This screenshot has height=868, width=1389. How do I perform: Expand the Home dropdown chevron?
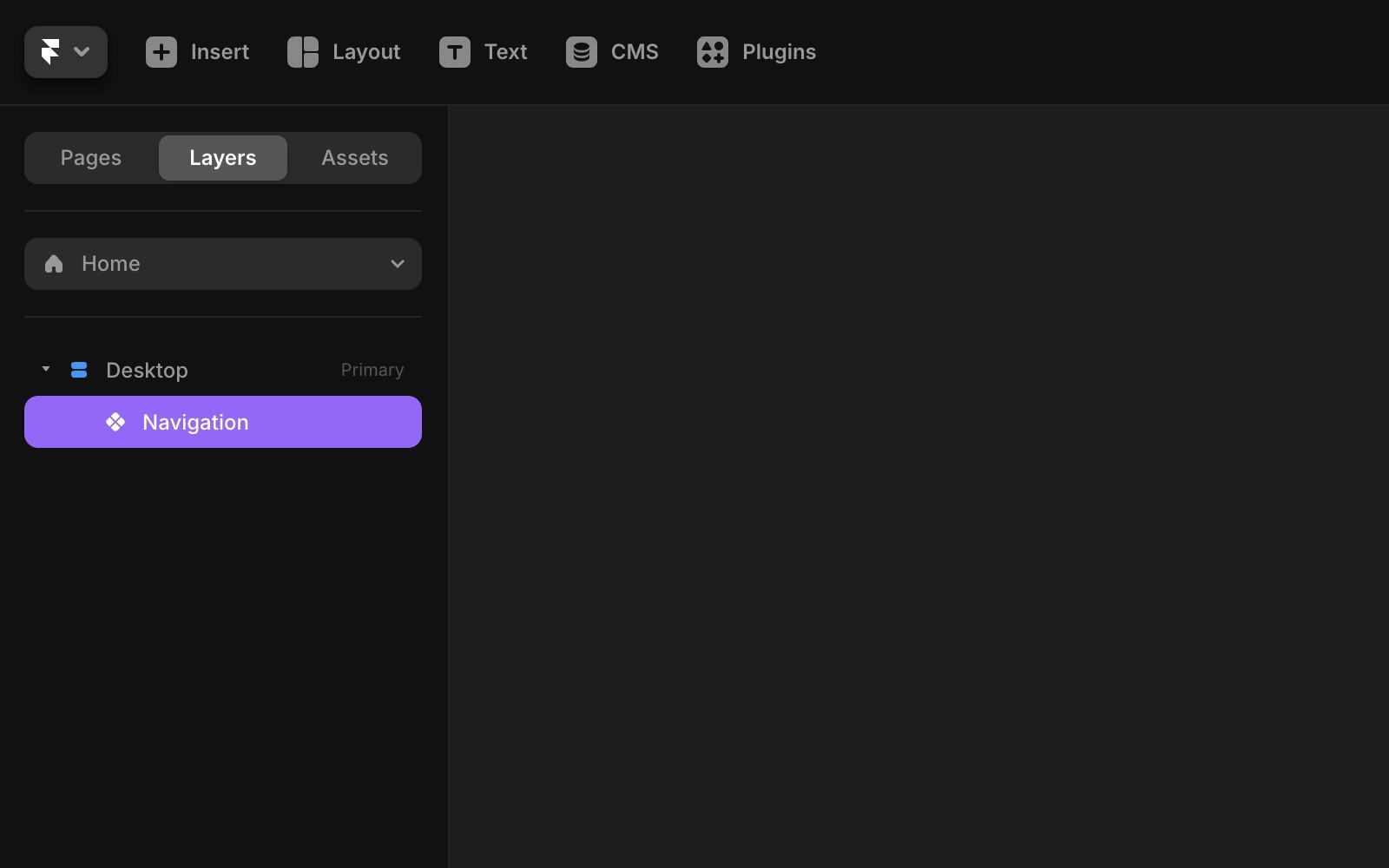point(398,264)
